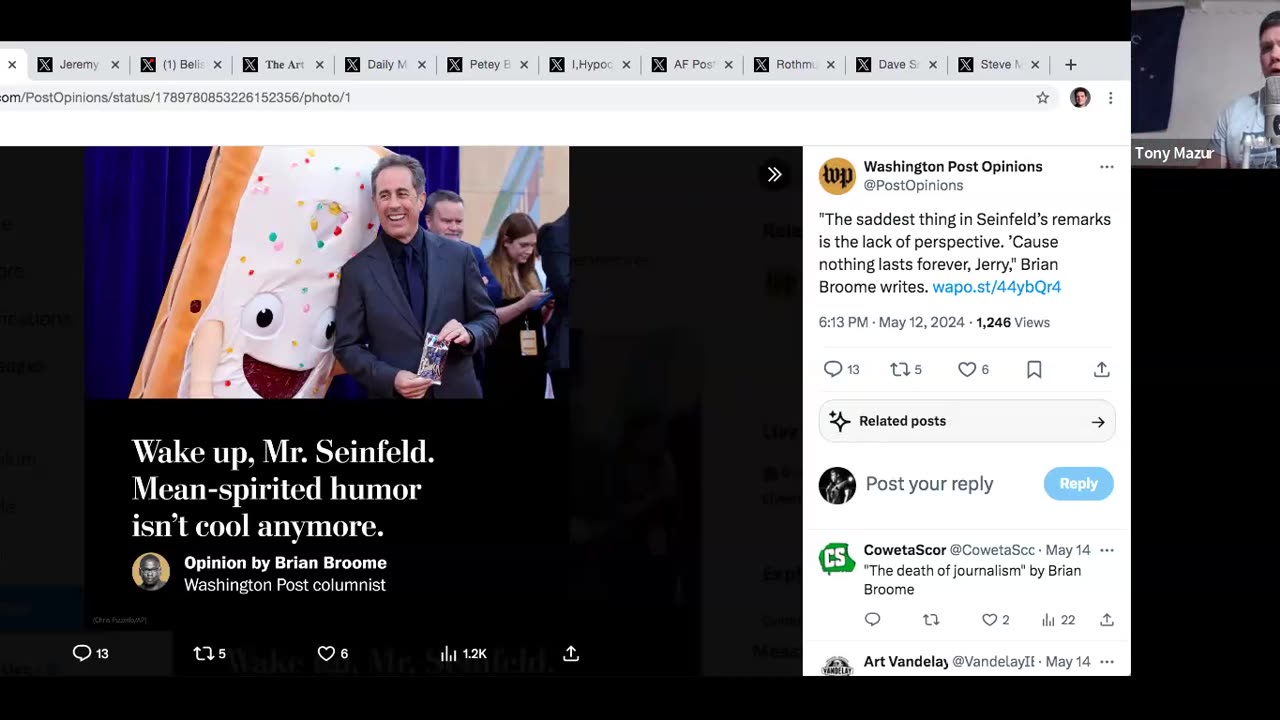The height and width of the screenshot is (720, 1280).
Task: Switch to the AF Post tab
Action: (x=693, y=64)
